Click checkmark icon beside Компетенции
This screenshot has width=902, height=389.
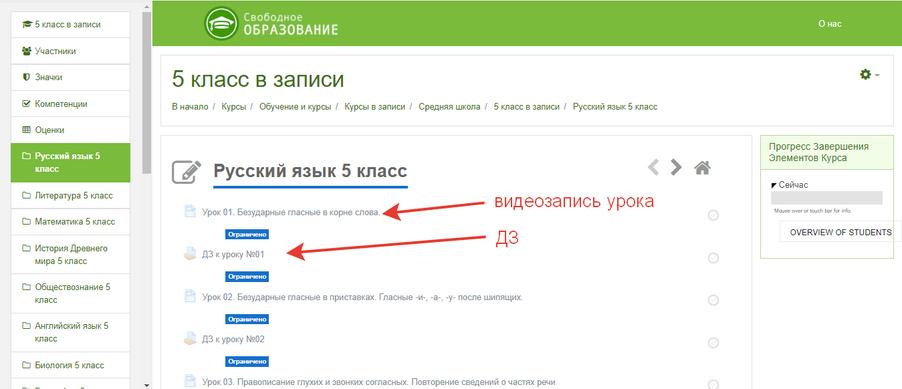[25, 104]
